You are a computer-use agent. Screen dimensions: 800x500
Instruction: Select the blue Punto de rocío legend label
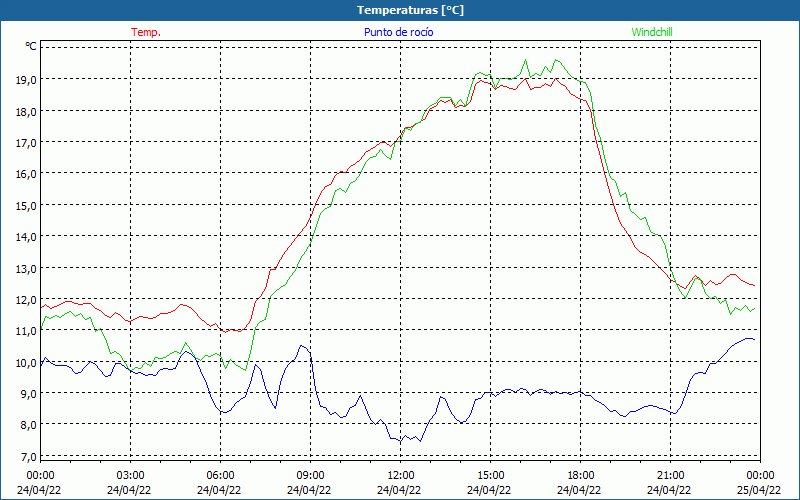point(398,32)
